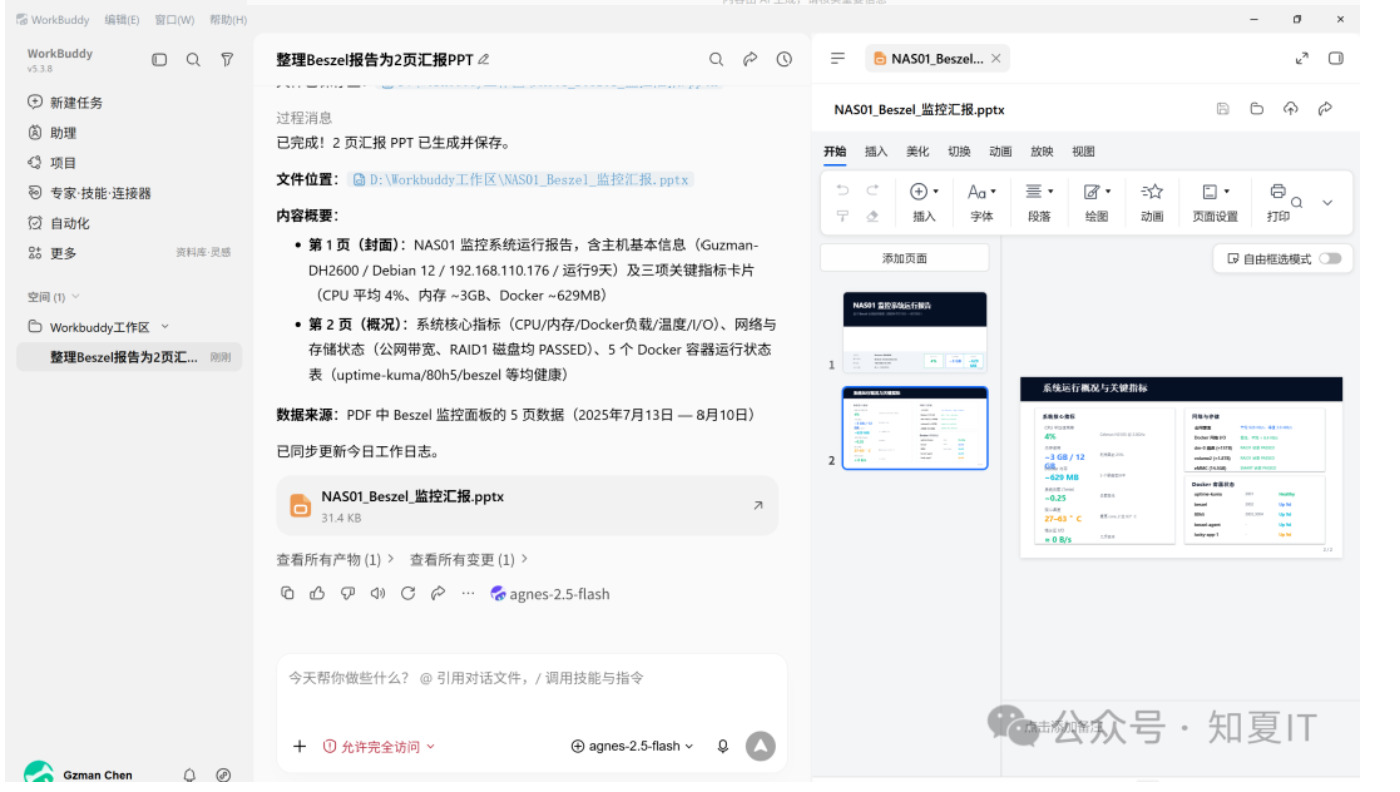1400x792 pixels.
Task: Copy the assistant reply
Action: pyautogui.click(x=288, y=593)
